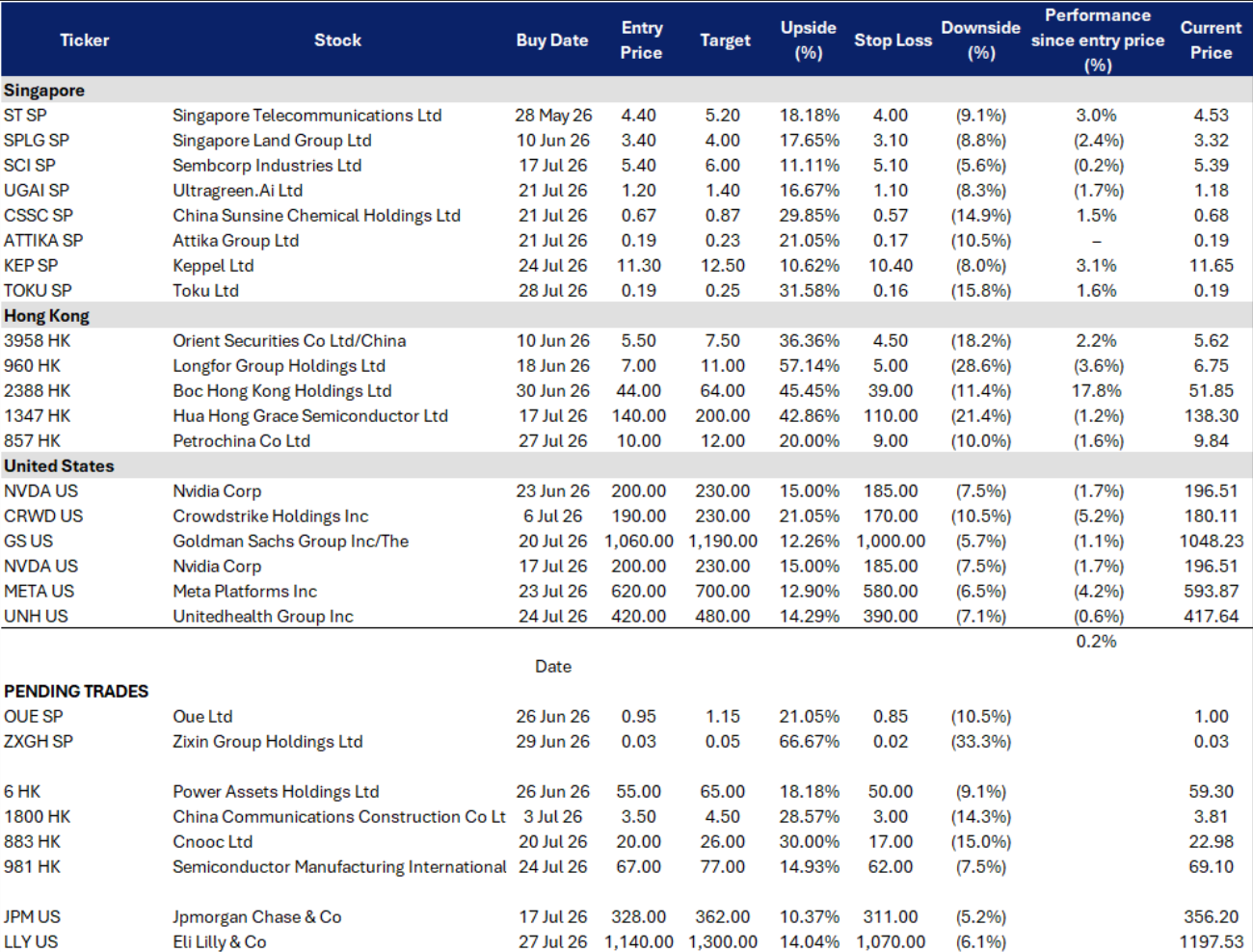1253x952 pixels.
Task: Select the United States section heading
Action: (59, 466)
